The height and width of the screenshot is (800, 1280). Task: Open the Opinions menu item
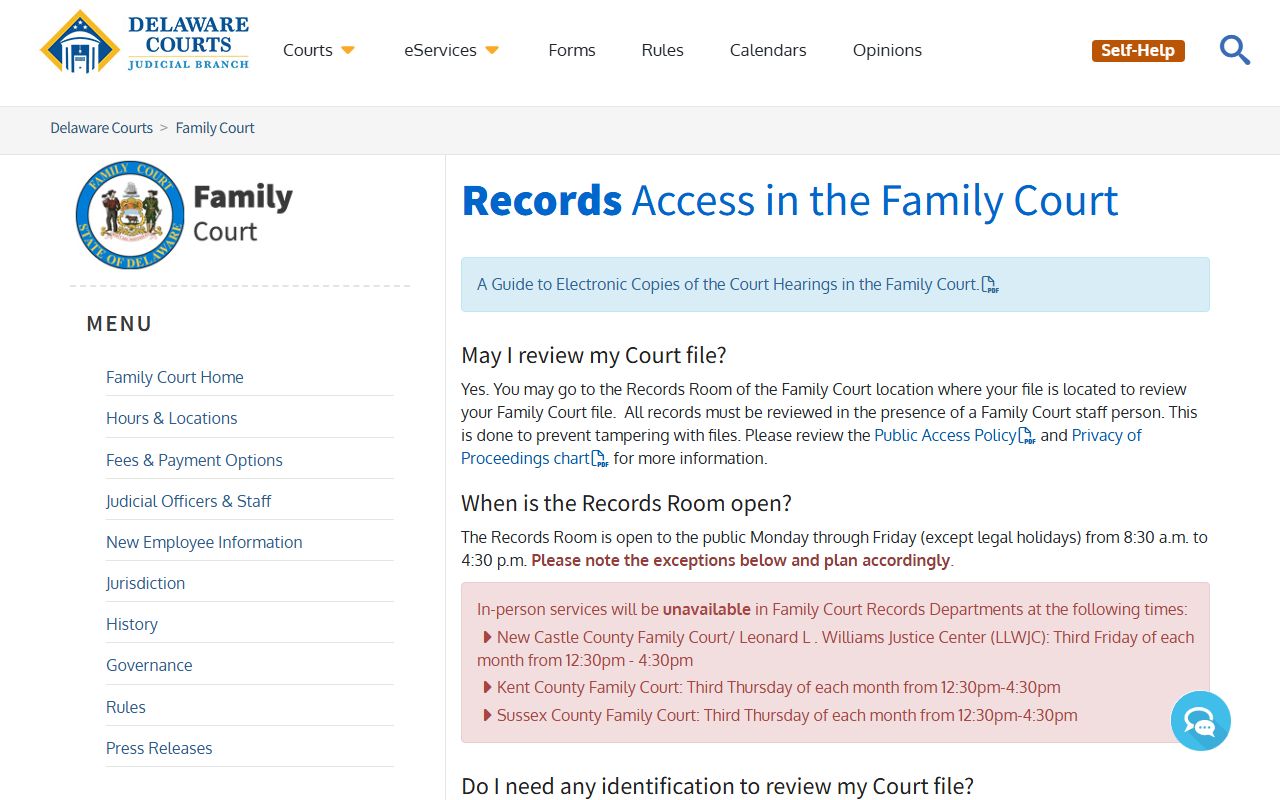[887, 50]
